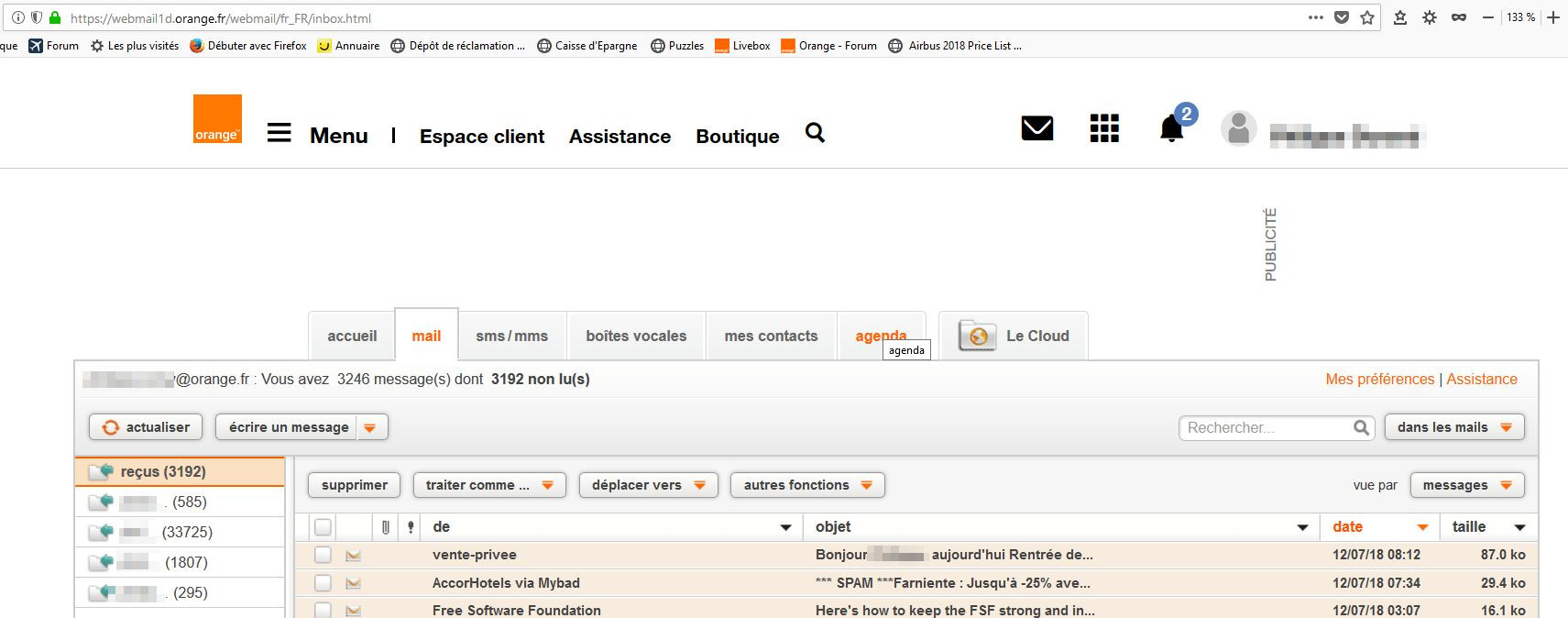Select the vente-privee message checkbox
Viewport: 1568px width, 618px height.
(x=323, y=555)
